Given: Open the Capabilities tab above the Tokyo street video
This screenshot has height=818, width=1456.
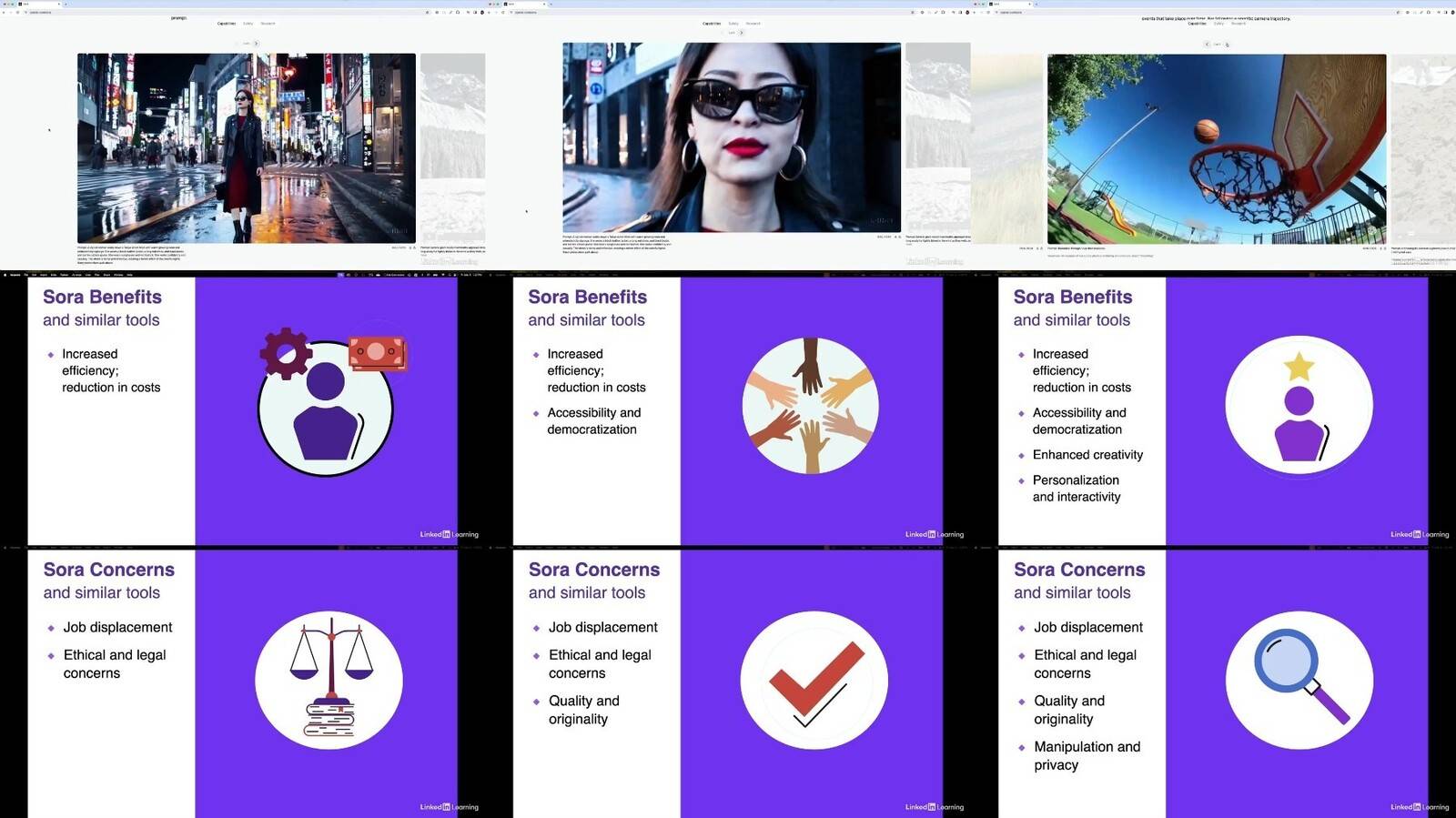Looking at the screenshot, I should pyautogui.click(x=227, y=24).
